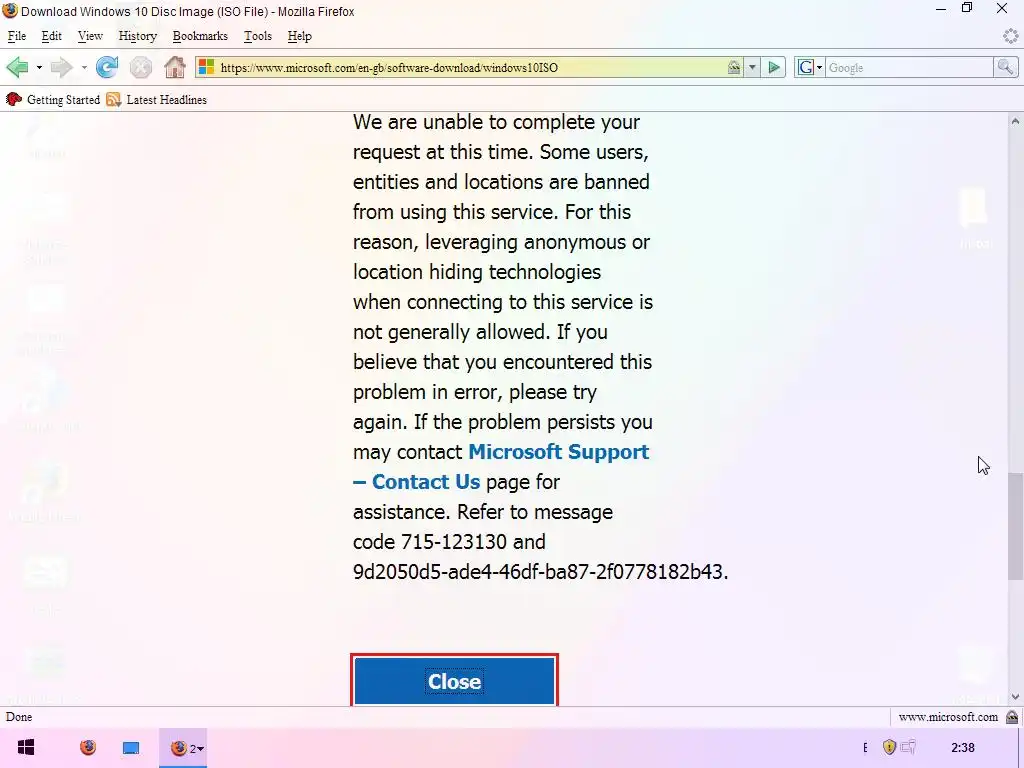The width and height of the screenshot is (1024, 768).
Task: Open the Windows Start button
Action: 26,747
